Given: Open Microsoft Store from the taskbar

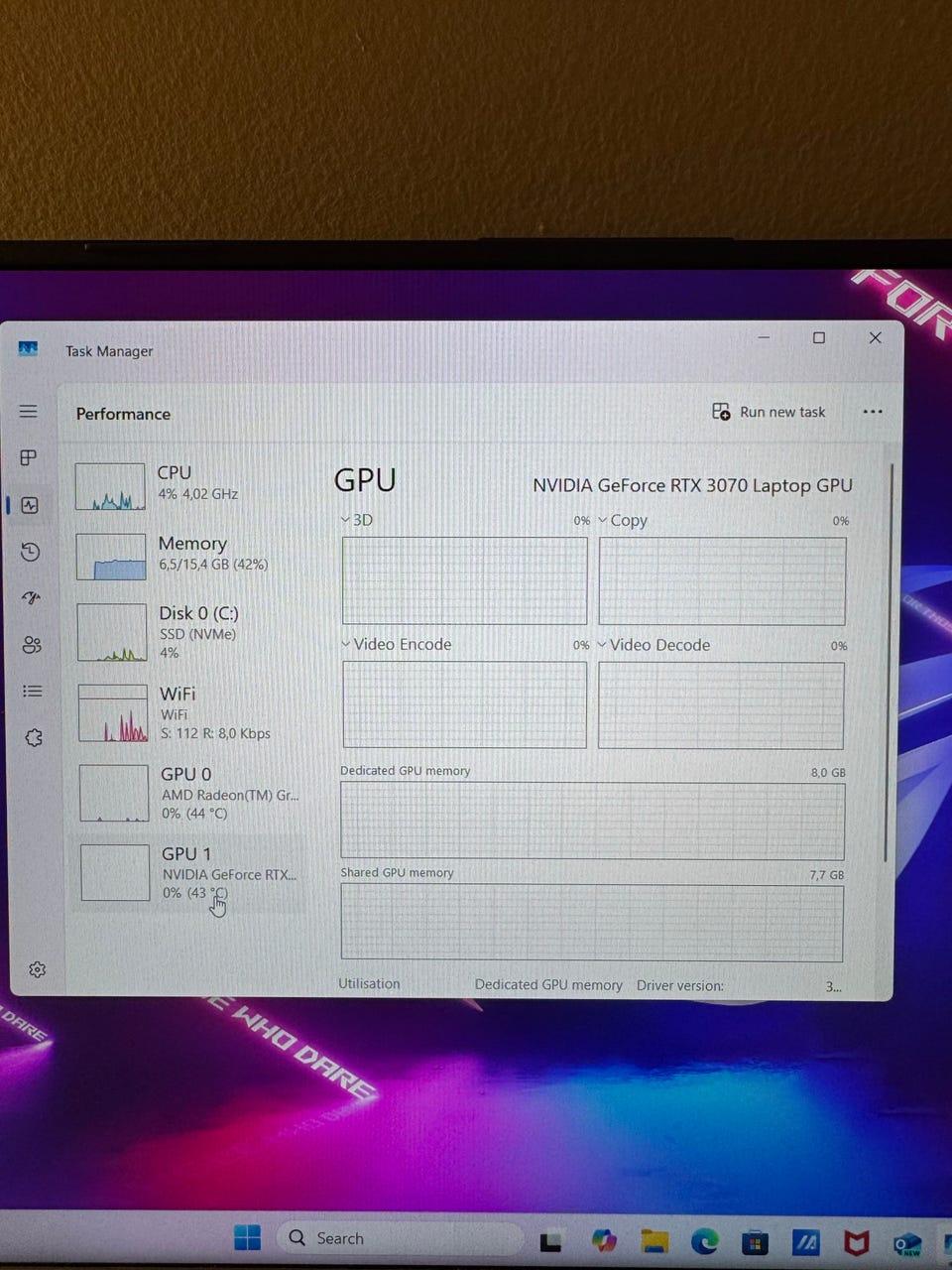Looking at the screenshot, I should click(x=755, y=1241).
